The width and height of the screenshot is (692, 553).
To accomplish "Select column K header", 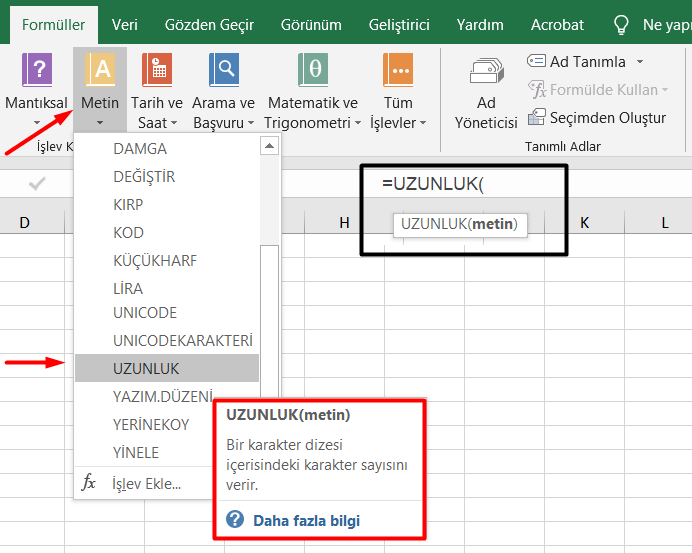I will point(584,222).
